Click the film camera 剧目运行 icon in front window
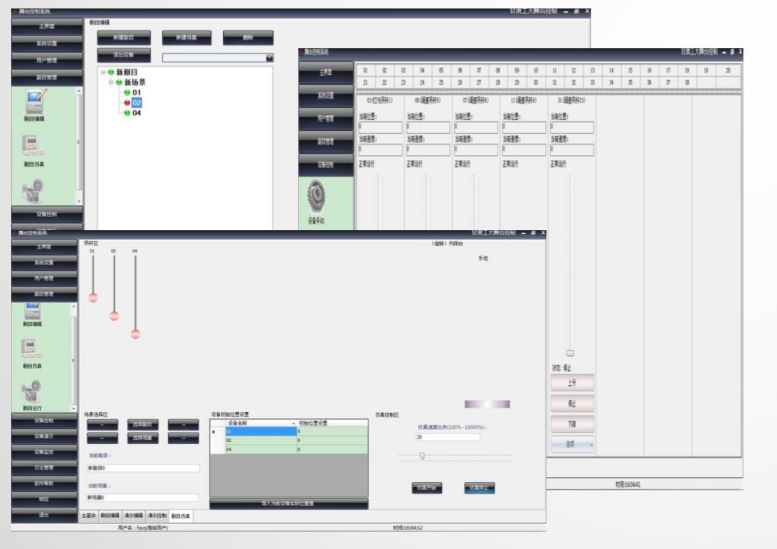 (32, 390)
